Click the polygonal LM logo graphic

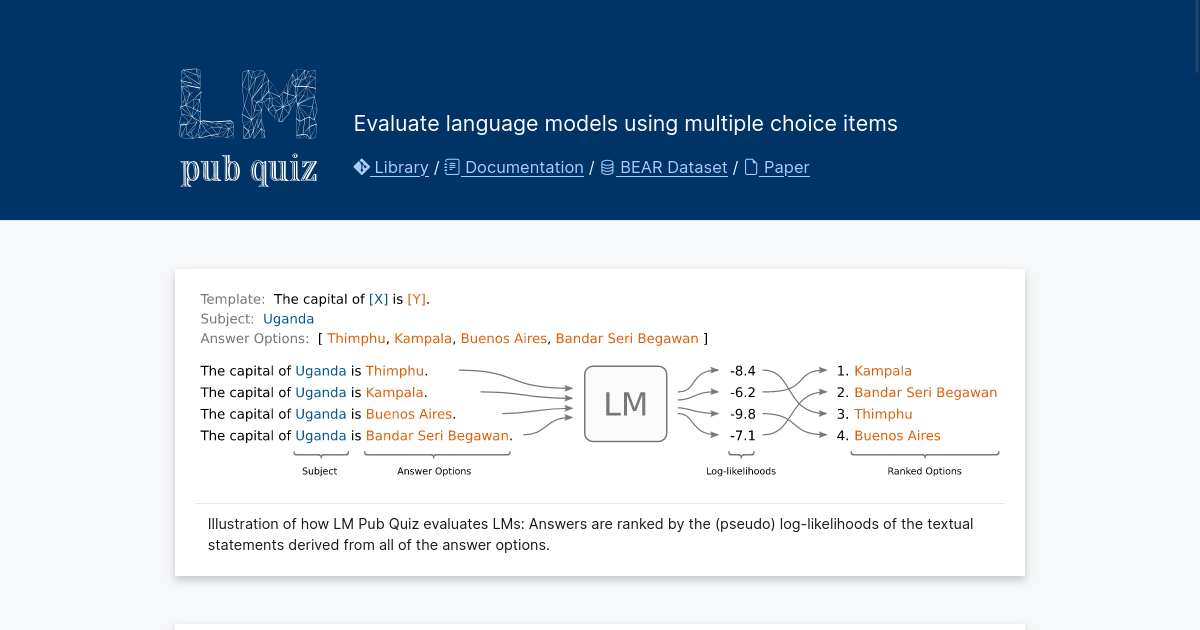(248, 104)
